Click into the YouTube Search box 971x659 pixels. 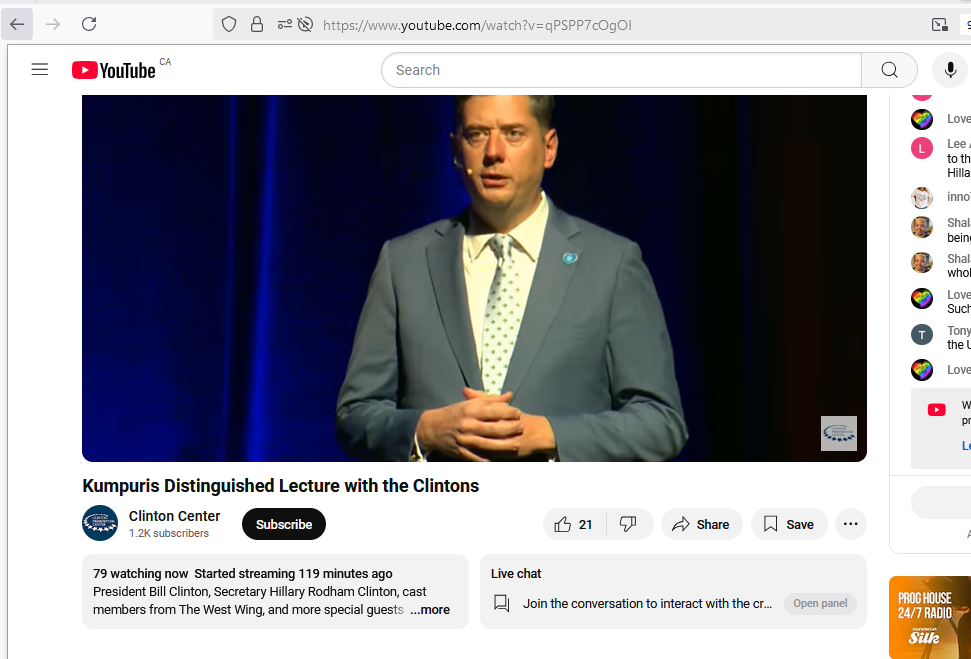621,70
